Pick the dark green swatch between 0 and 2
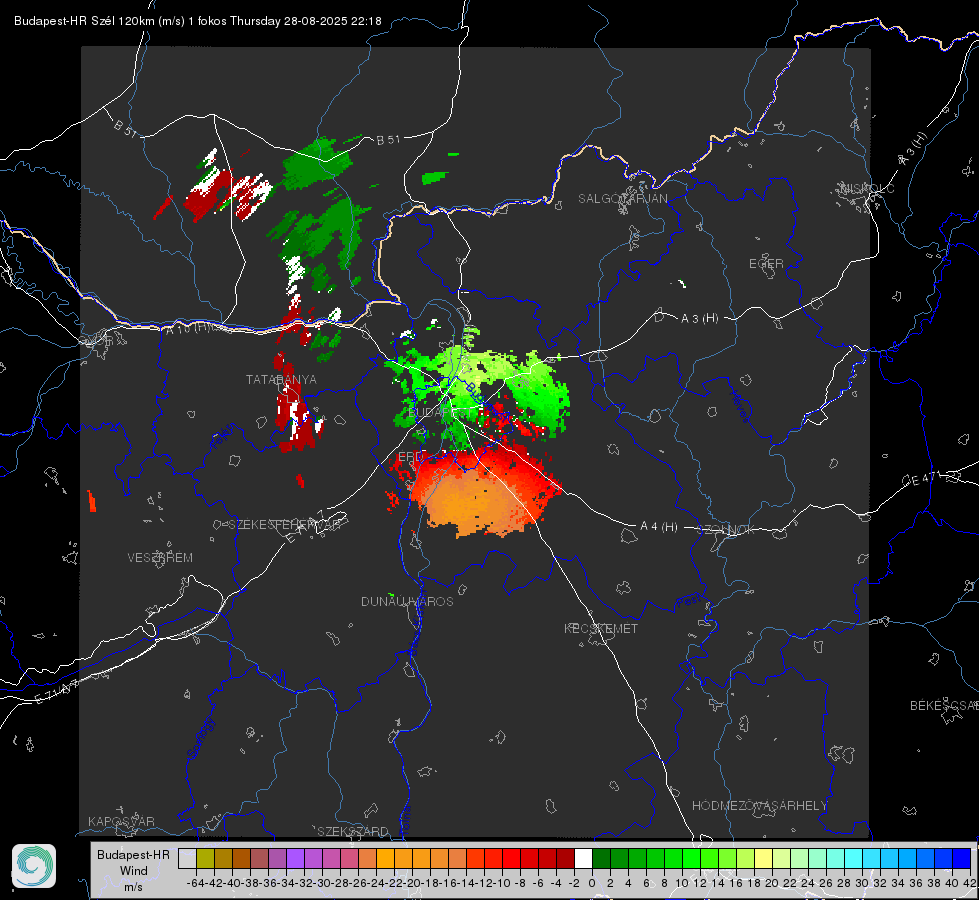Screen dimensions: 979x900 coord(601,858)
